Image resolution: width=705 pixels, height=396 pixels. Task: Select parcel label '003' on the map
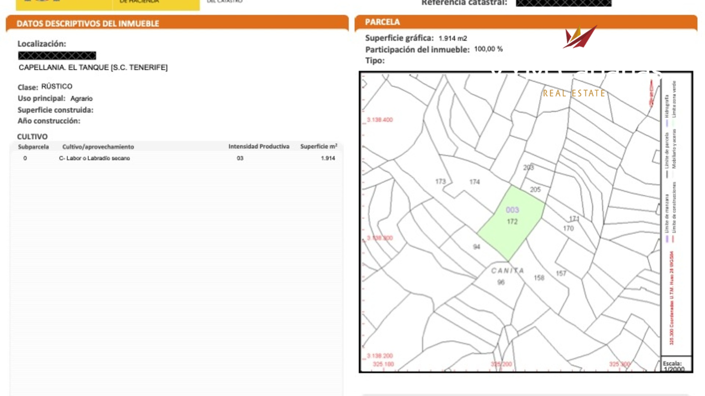coord(512,210)
